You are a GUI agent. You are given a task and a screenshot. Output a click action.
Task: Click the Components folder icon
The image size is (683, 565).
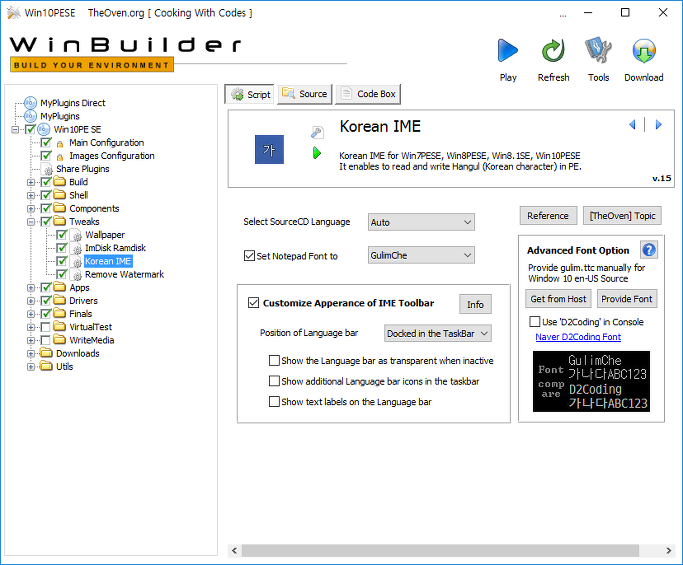point(59,208)
